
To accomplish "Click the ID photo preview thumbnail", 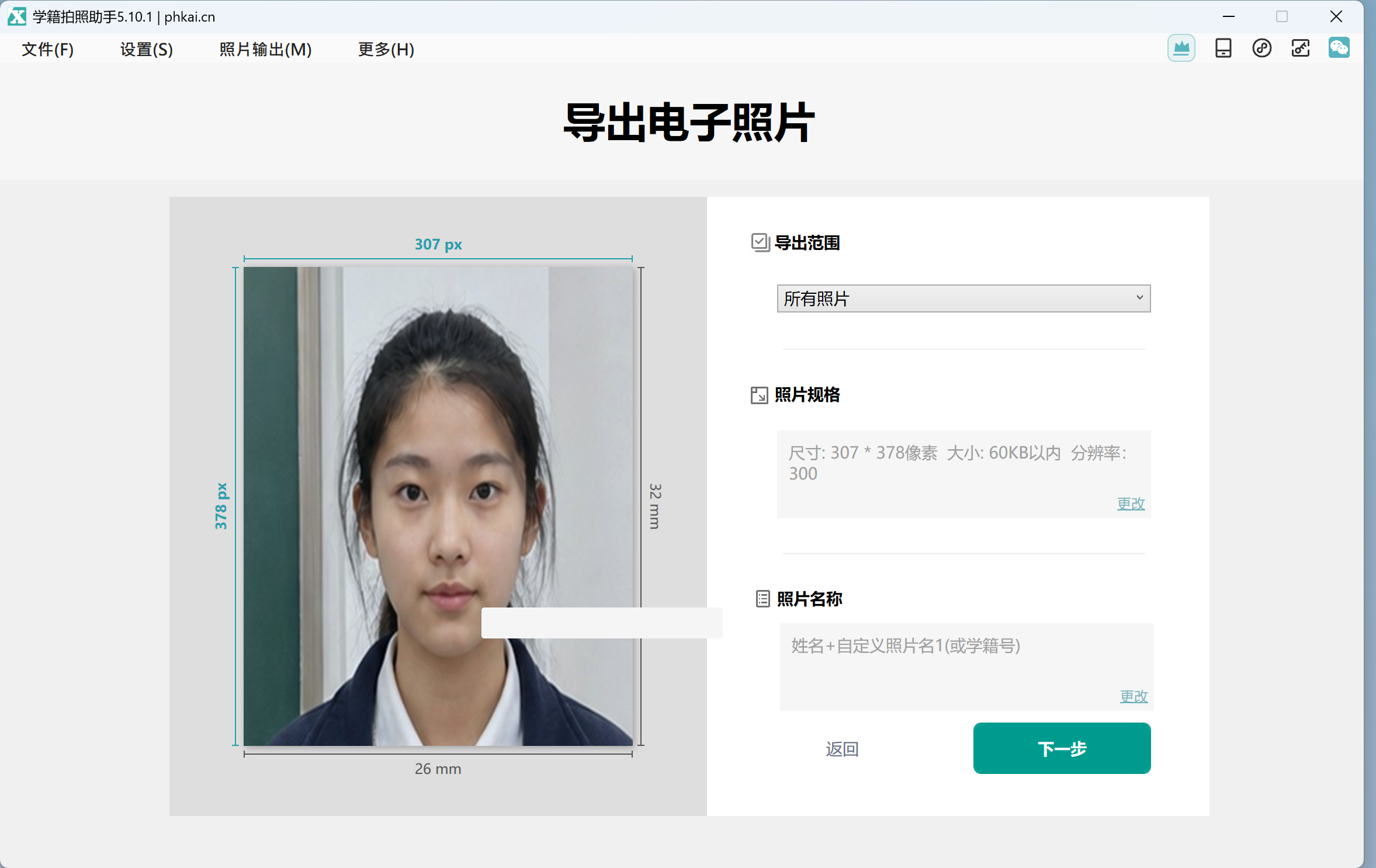I will (438, 506).
